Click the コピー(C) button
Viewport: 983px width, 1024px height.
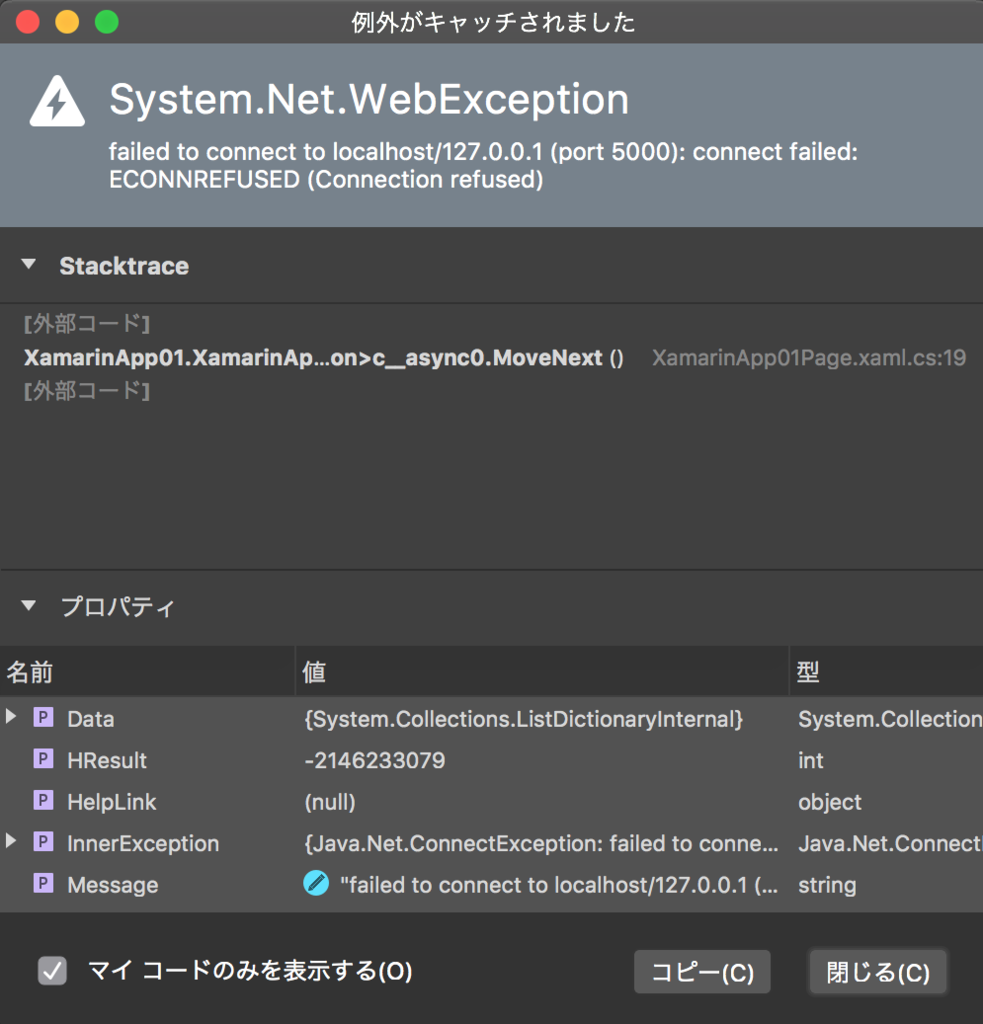702,972
